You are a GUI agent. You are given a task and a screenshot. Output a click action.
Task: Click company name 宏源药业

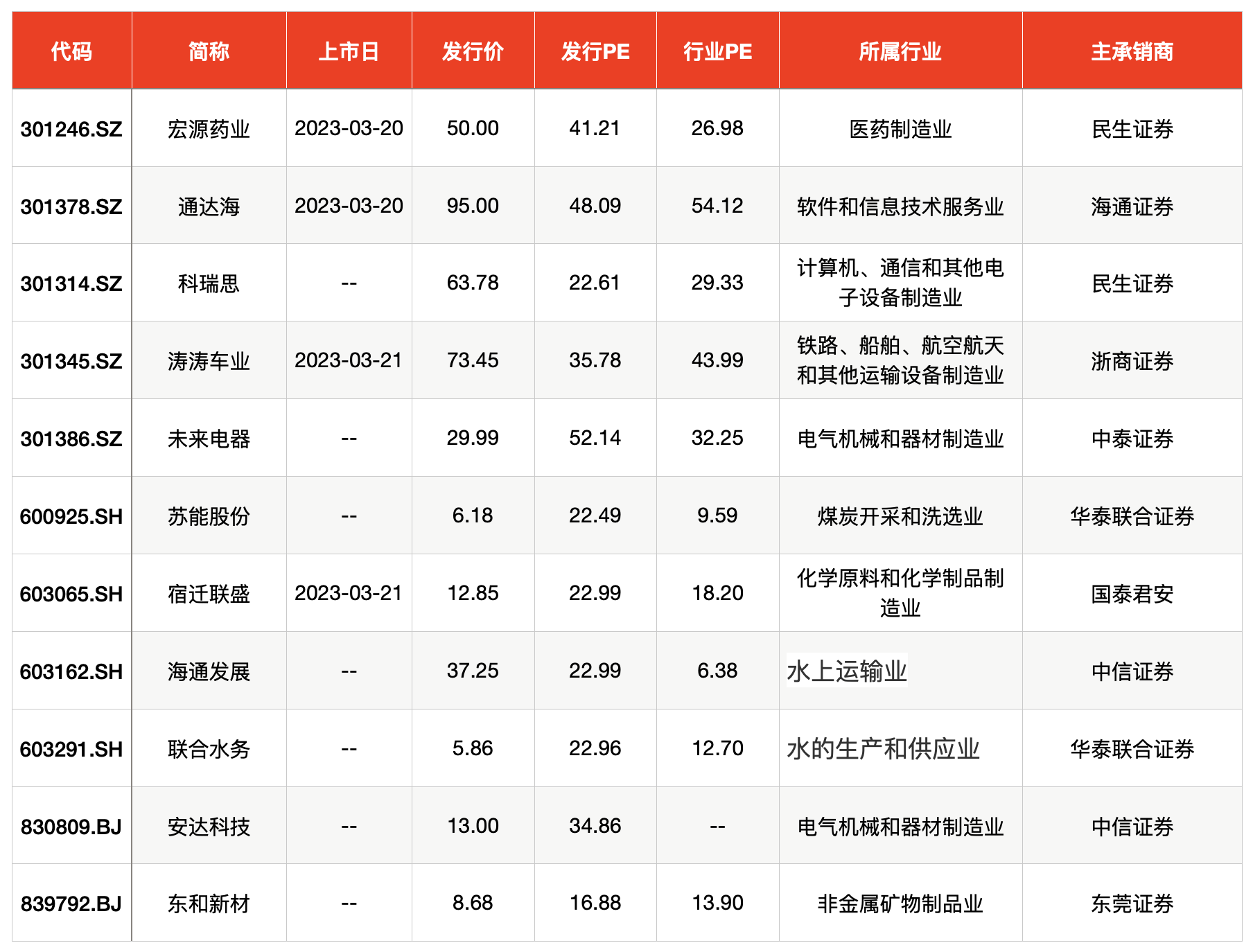click(x=209, y=129)
